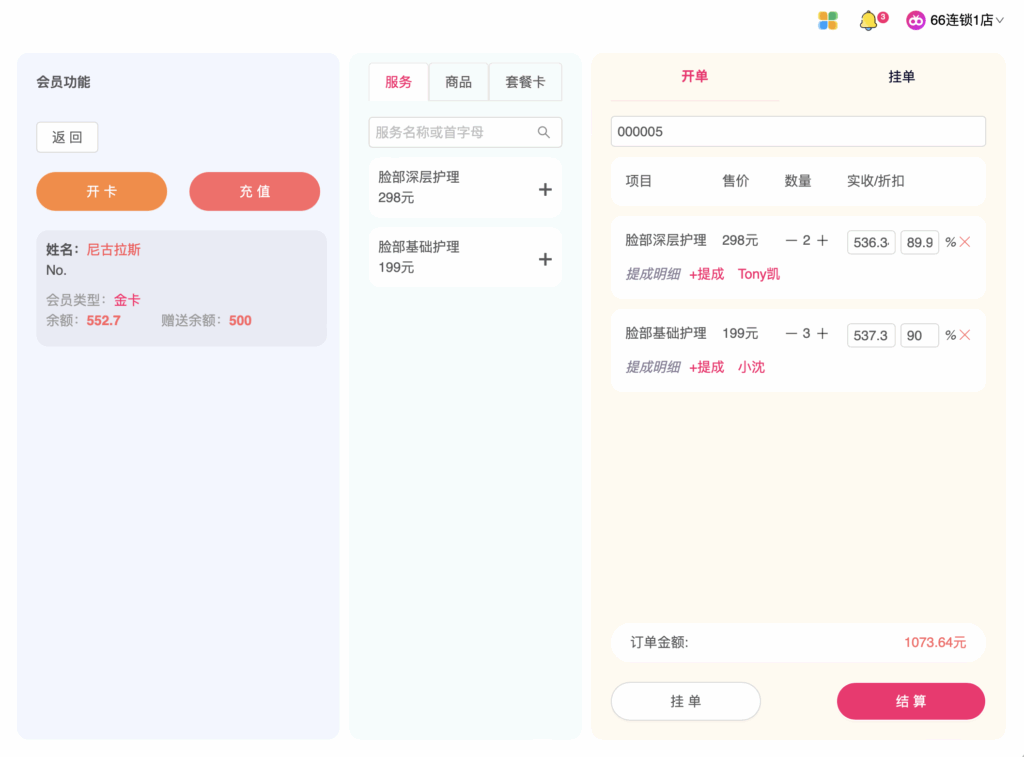Switch to the 商品 tab
1024x757 pixels.
458,82
